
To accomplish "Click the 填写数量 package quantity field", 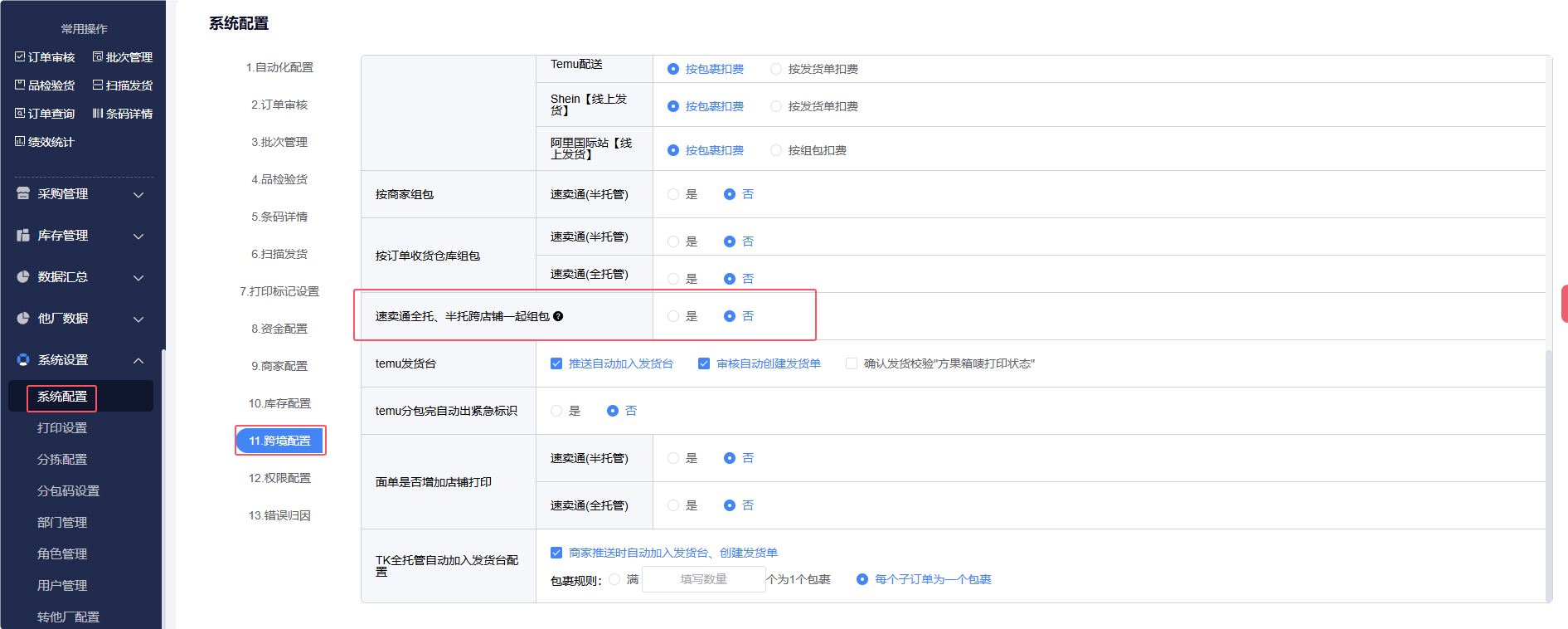I will [x=703, y=579].
